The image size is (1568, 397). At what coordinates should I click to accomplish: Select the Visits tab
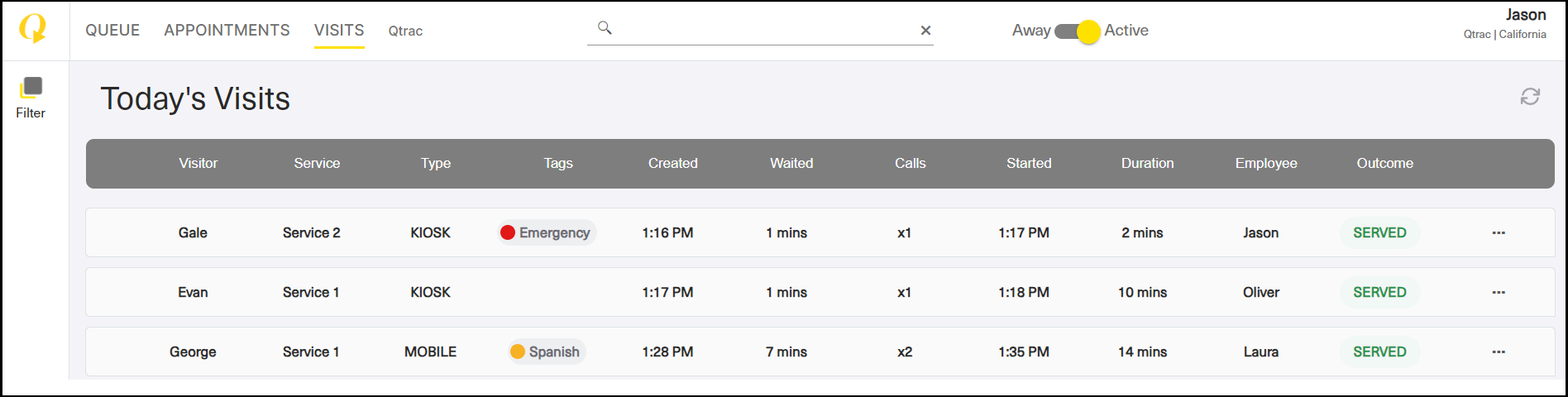pyautogui.click(x=339, y=31)
